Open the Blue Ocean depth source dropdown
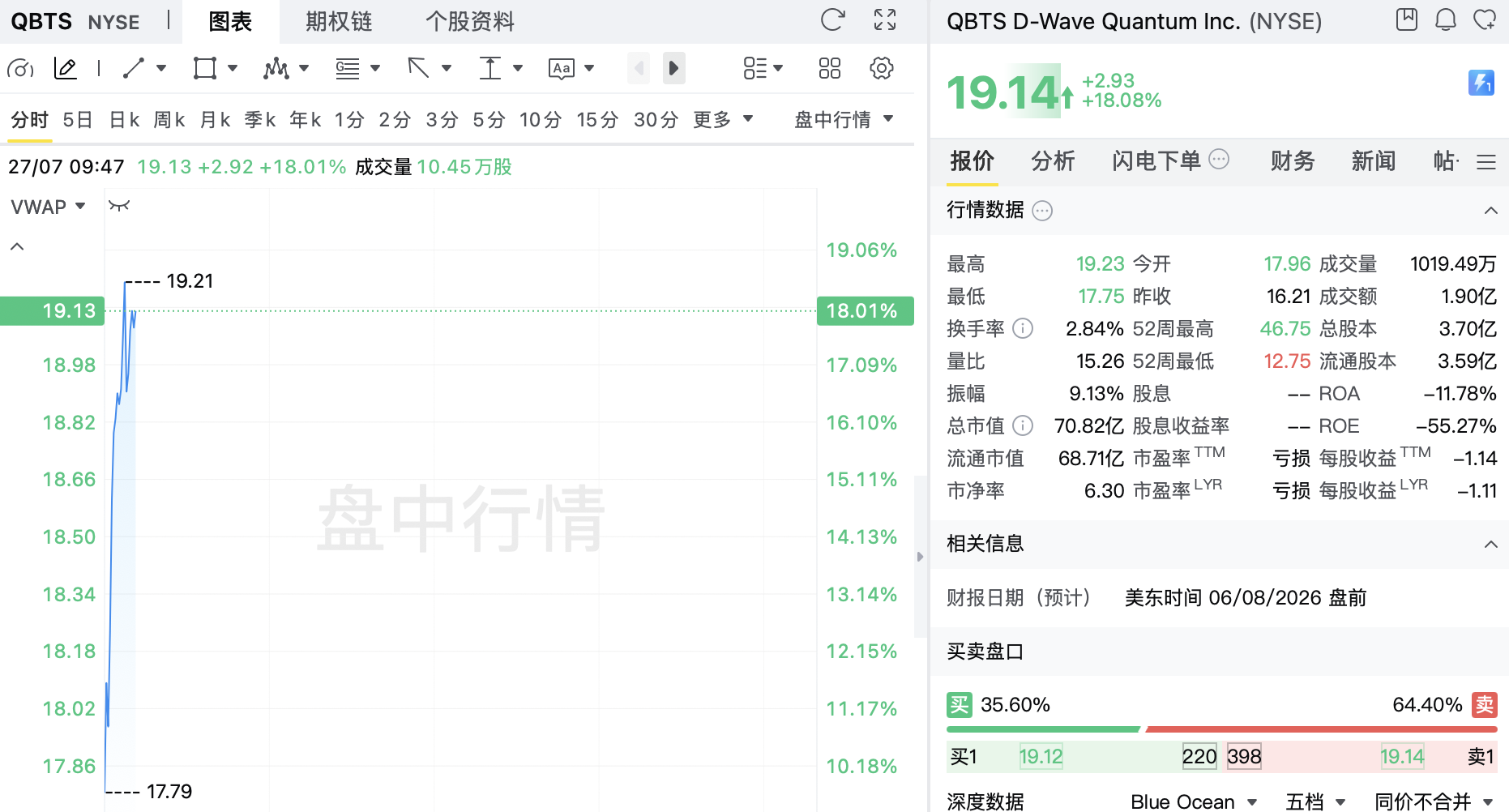The height and width of the screenshot is (812, 1509). (1194, 801)
